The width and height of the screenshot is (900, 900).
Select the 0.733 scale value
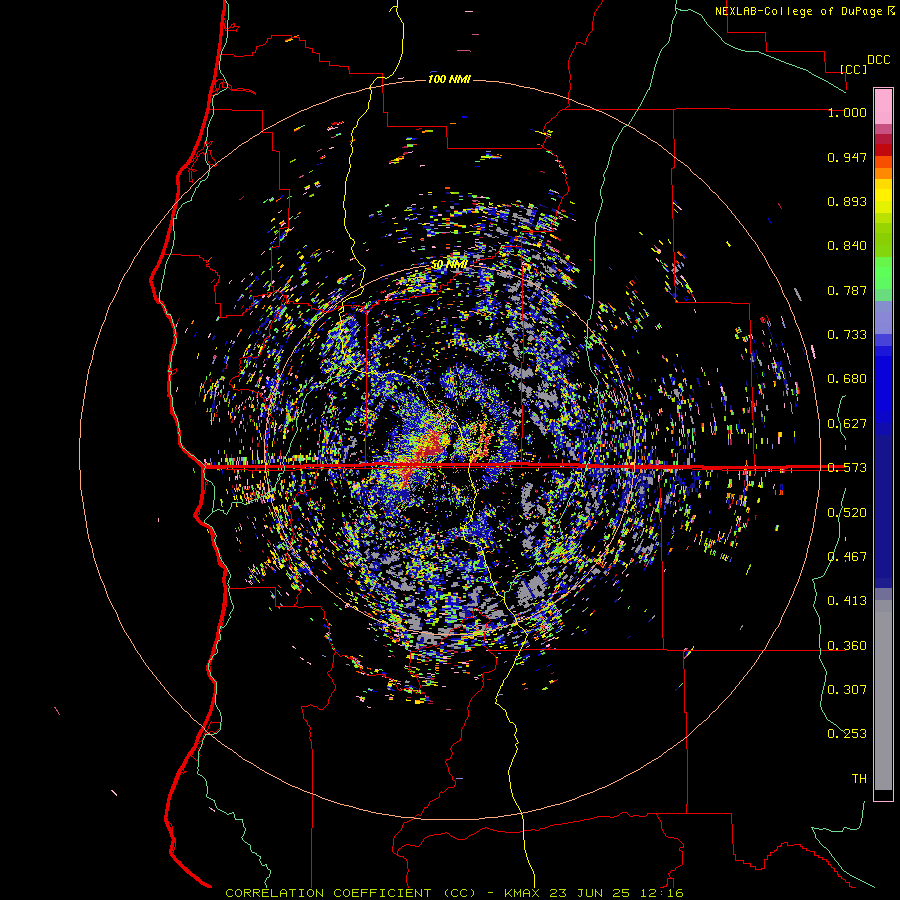(847, 335)
